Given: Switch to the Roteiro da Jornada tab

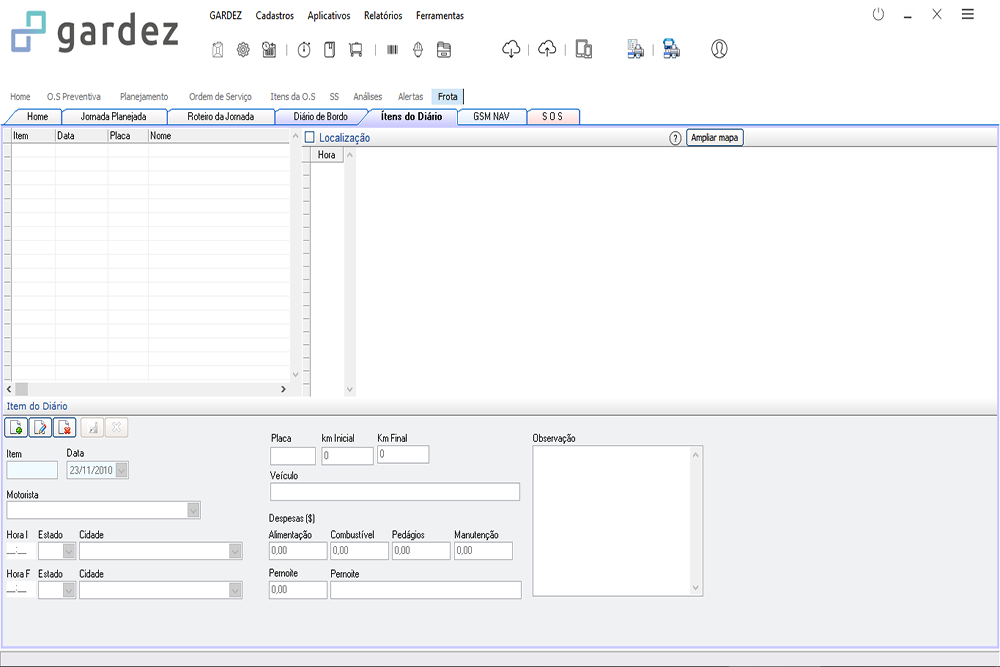Looking at the screenshot, I should click(221, 117).
